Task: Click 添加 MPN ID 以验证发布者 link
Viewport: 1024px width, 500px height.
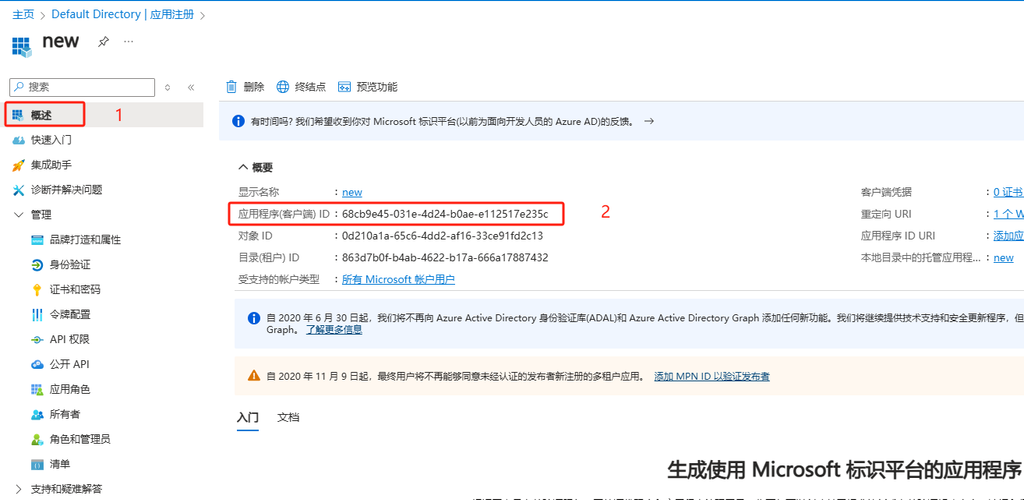Action: coord(711,377)
